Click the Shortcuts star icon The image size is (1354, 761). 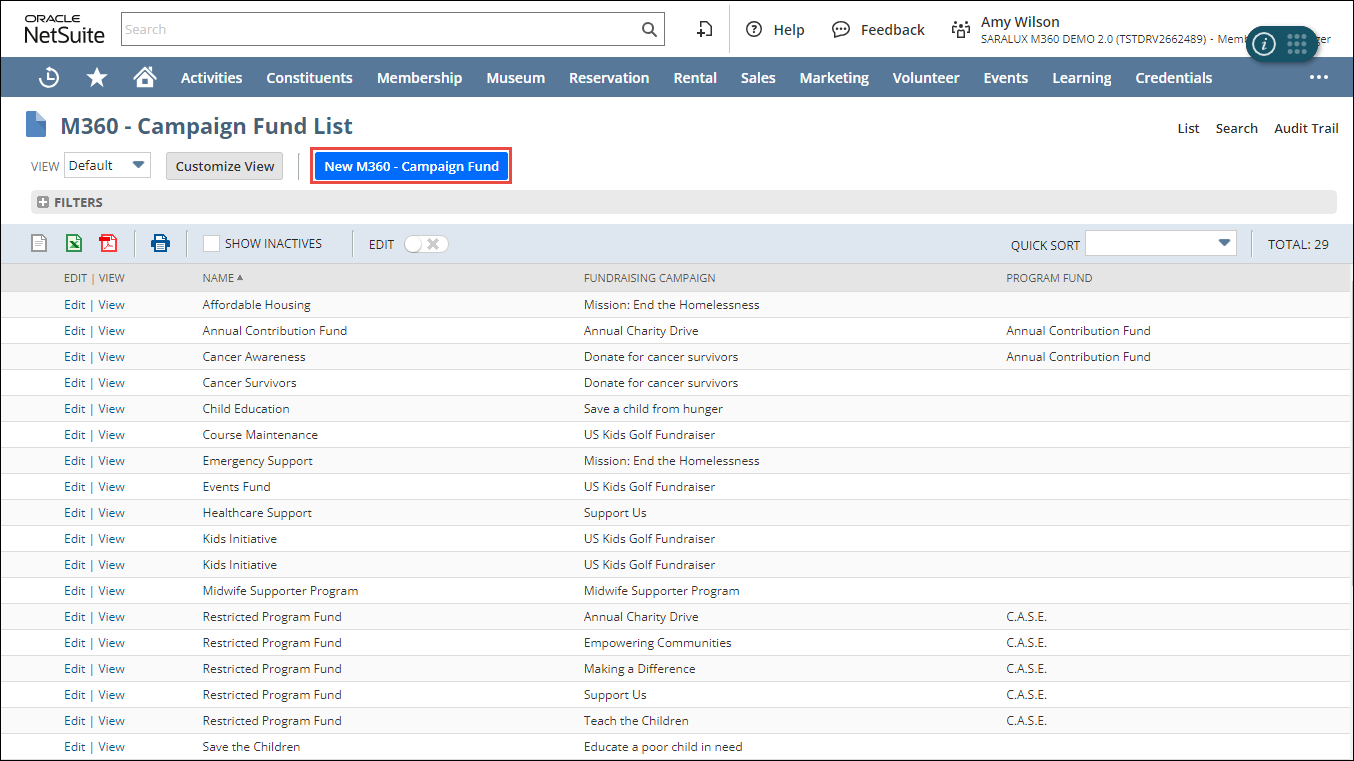[x=96, y=78]
